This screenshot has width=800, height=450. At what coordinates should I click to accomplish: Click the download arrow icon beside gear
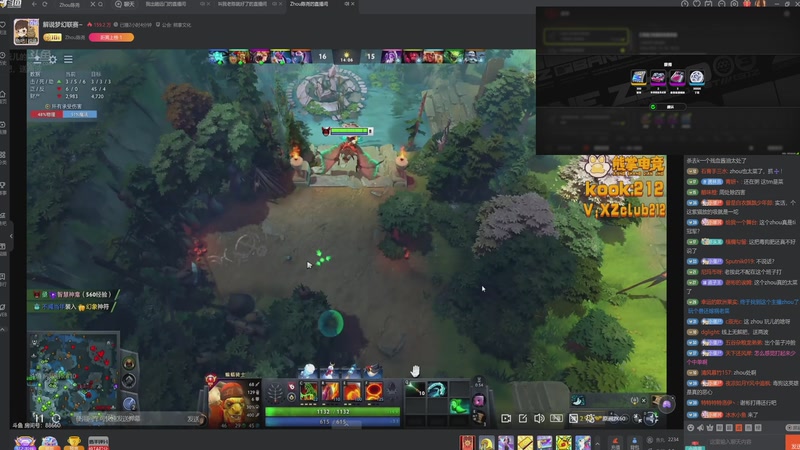[x=37, y=60]
